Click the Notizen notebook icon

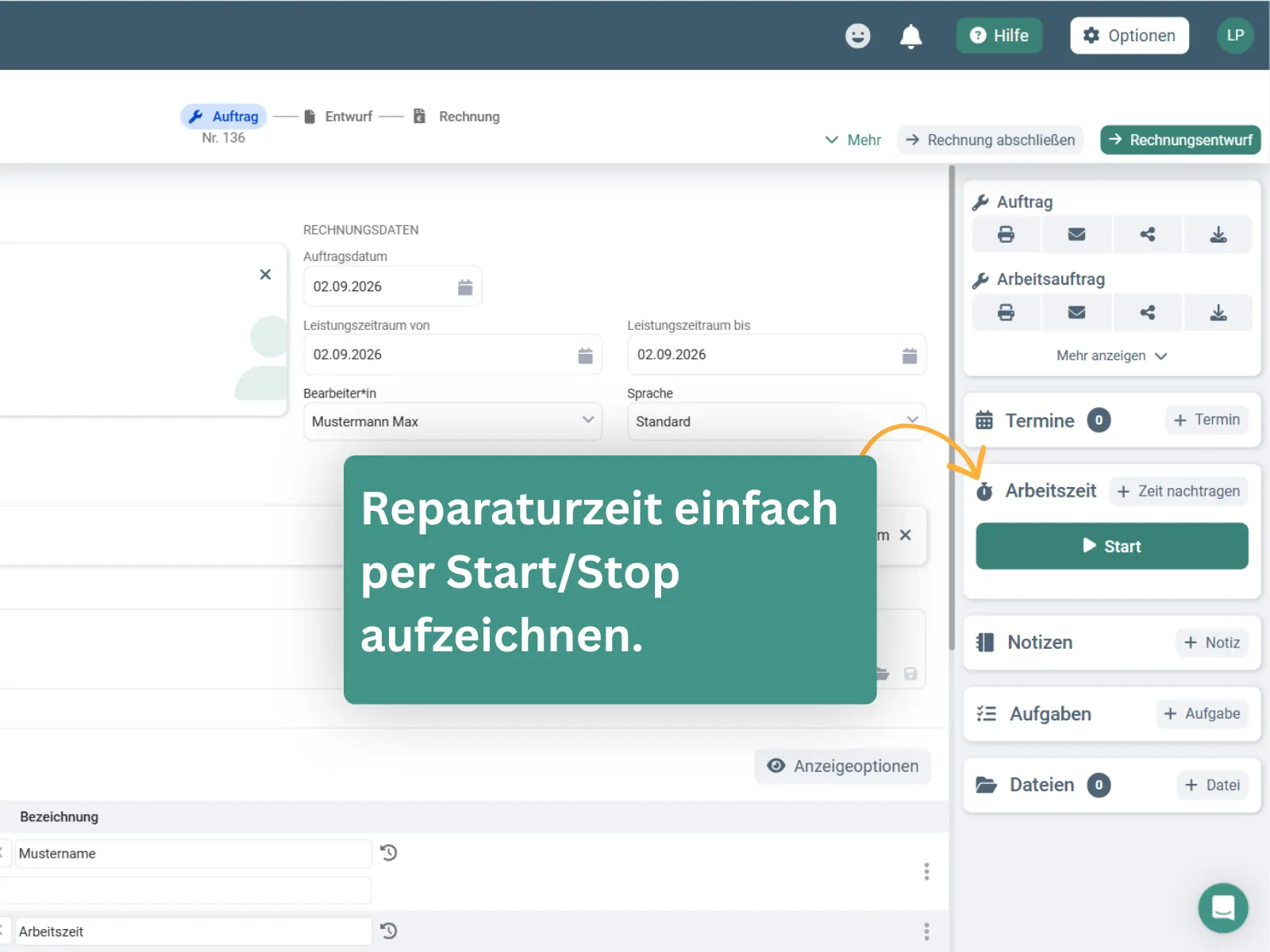985,643
